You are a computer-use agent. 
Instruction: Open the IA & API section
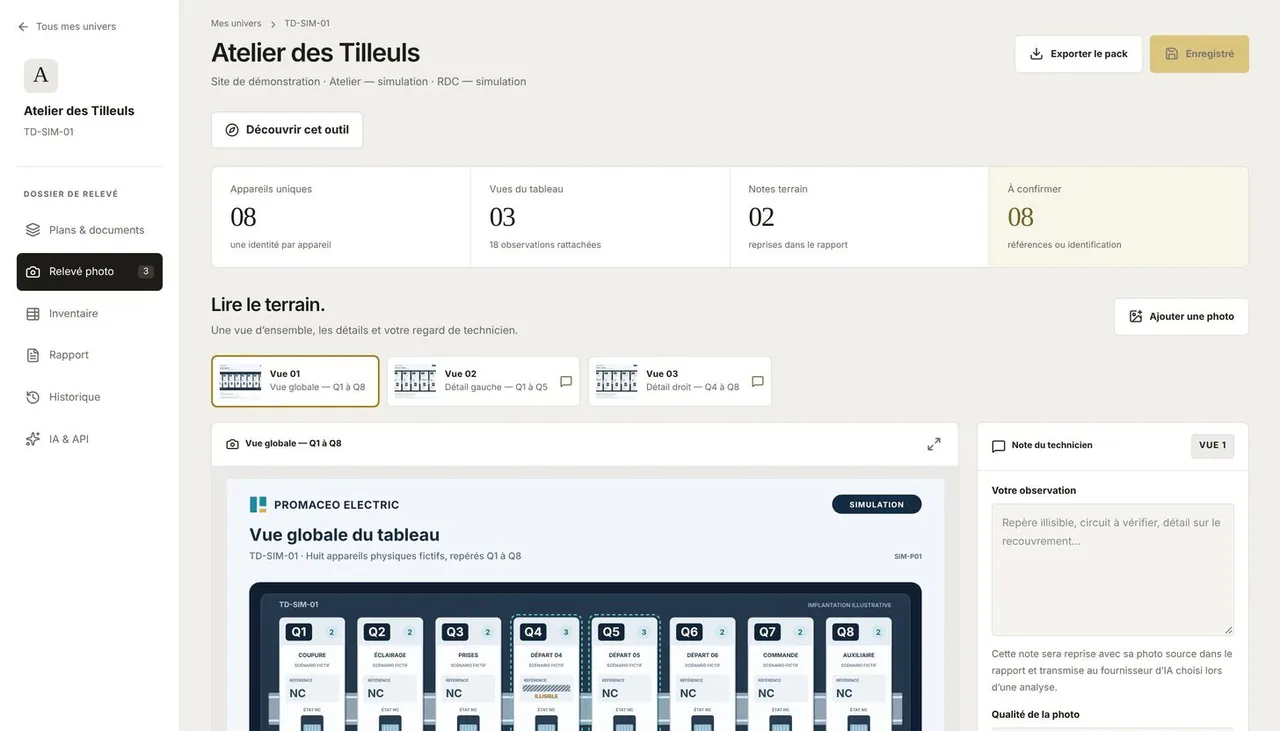89,439
